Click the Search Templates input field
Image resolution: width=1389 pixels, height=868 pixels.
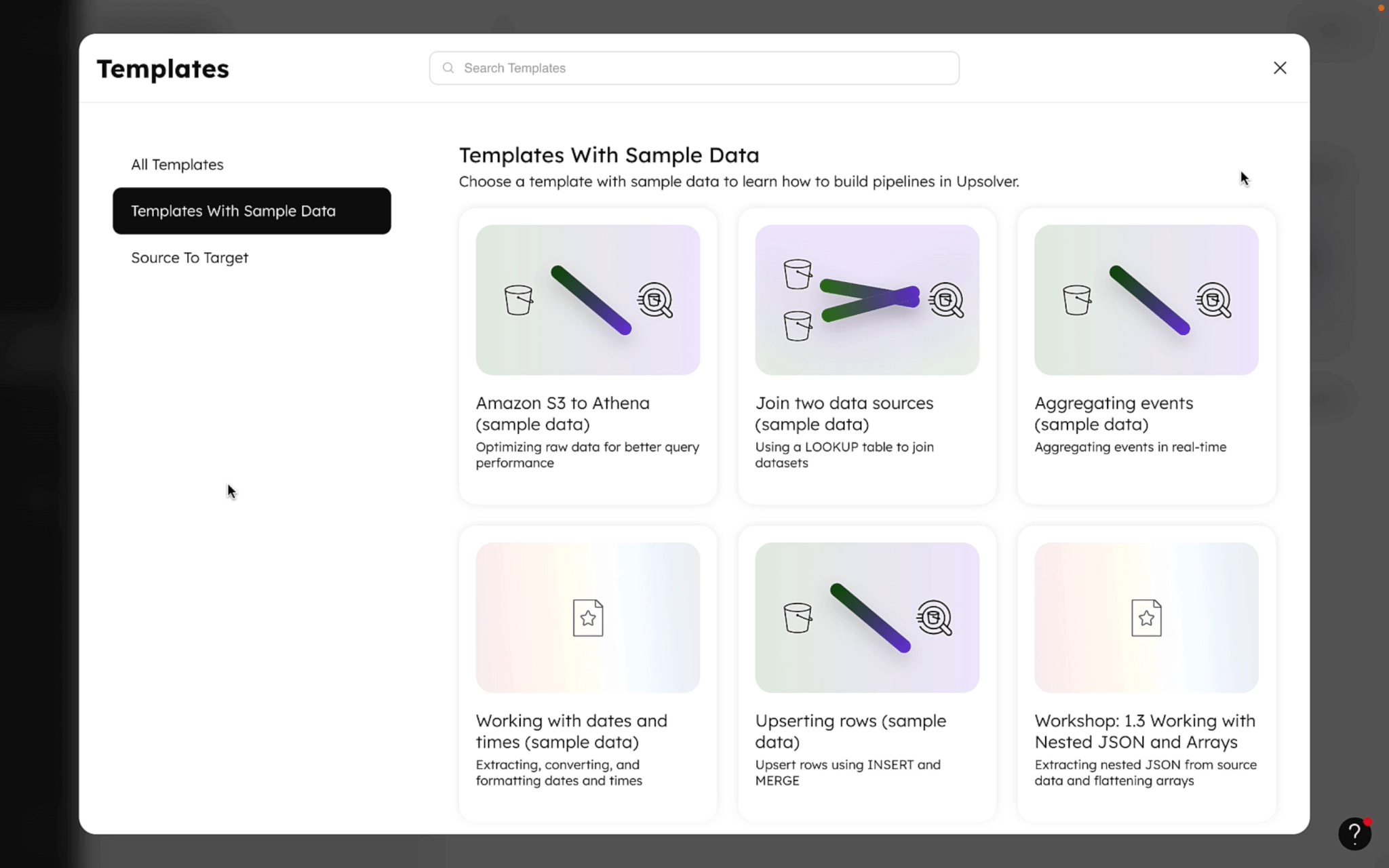coord(693,68)
